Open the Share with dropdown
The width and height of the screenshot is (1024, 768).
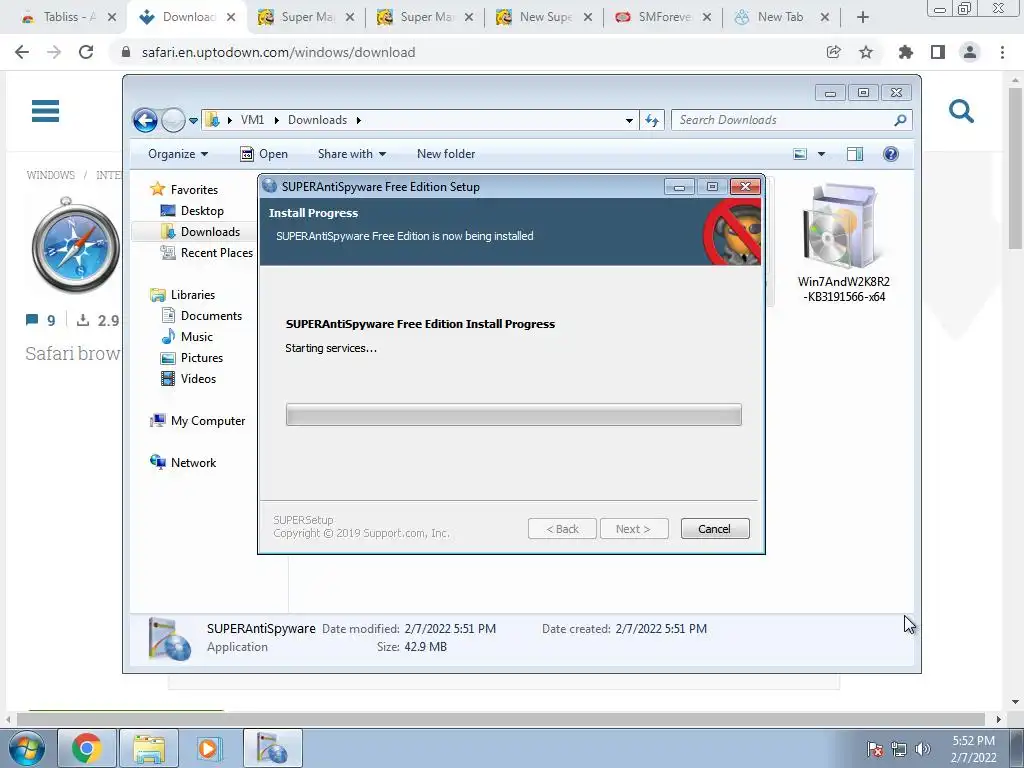tap(351, 154)
